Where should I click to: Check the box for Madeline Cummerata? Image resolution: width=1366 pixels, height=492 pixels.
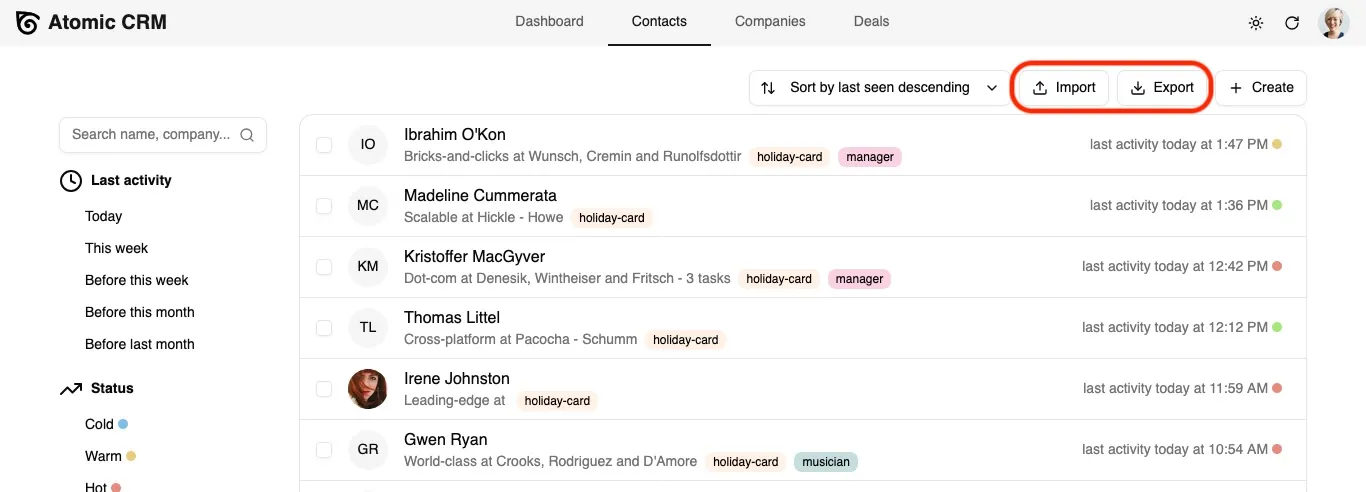[324, 206]
